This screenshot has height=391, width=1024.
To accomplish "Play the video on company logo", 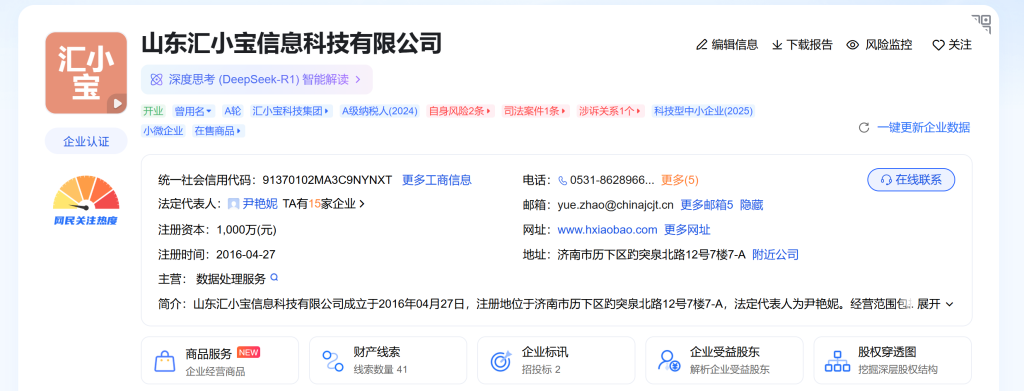I will tap(118, 103).
